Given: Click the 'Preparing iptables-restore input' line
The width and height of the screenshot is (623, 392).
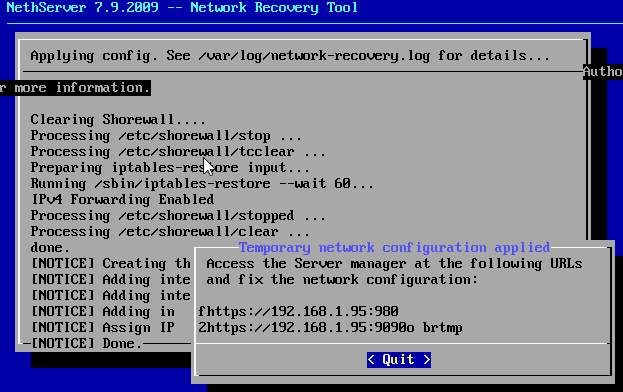Looking at the screenshot, I should pyautogui.click(x=170, y=168).
